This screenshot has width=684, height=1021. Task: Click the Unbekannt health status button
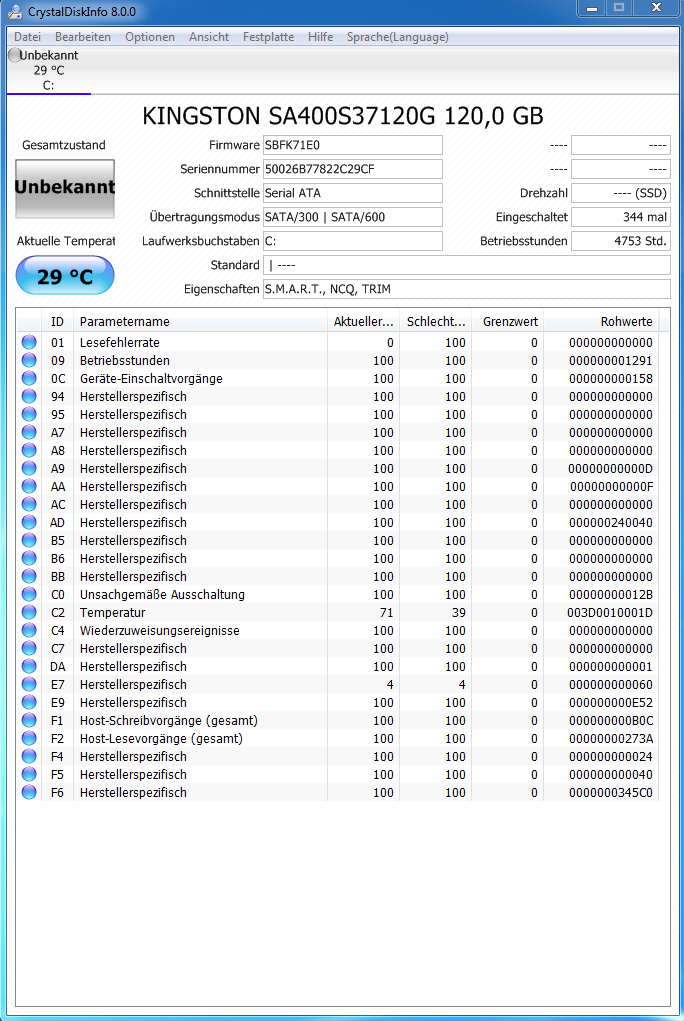(65, 188)
